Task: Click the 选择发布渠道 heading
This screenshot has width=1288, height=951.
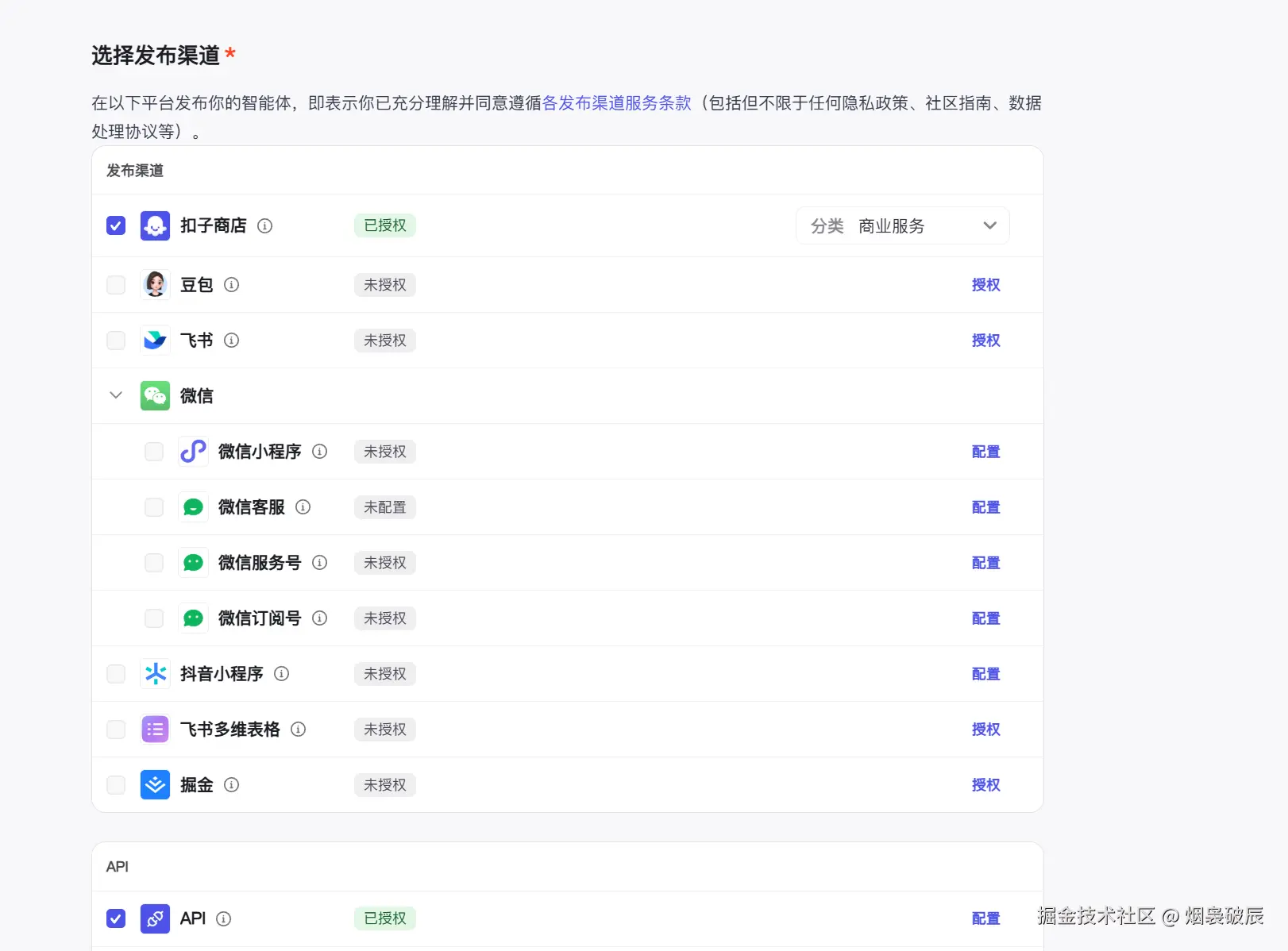Action: [x=156, y=55]
